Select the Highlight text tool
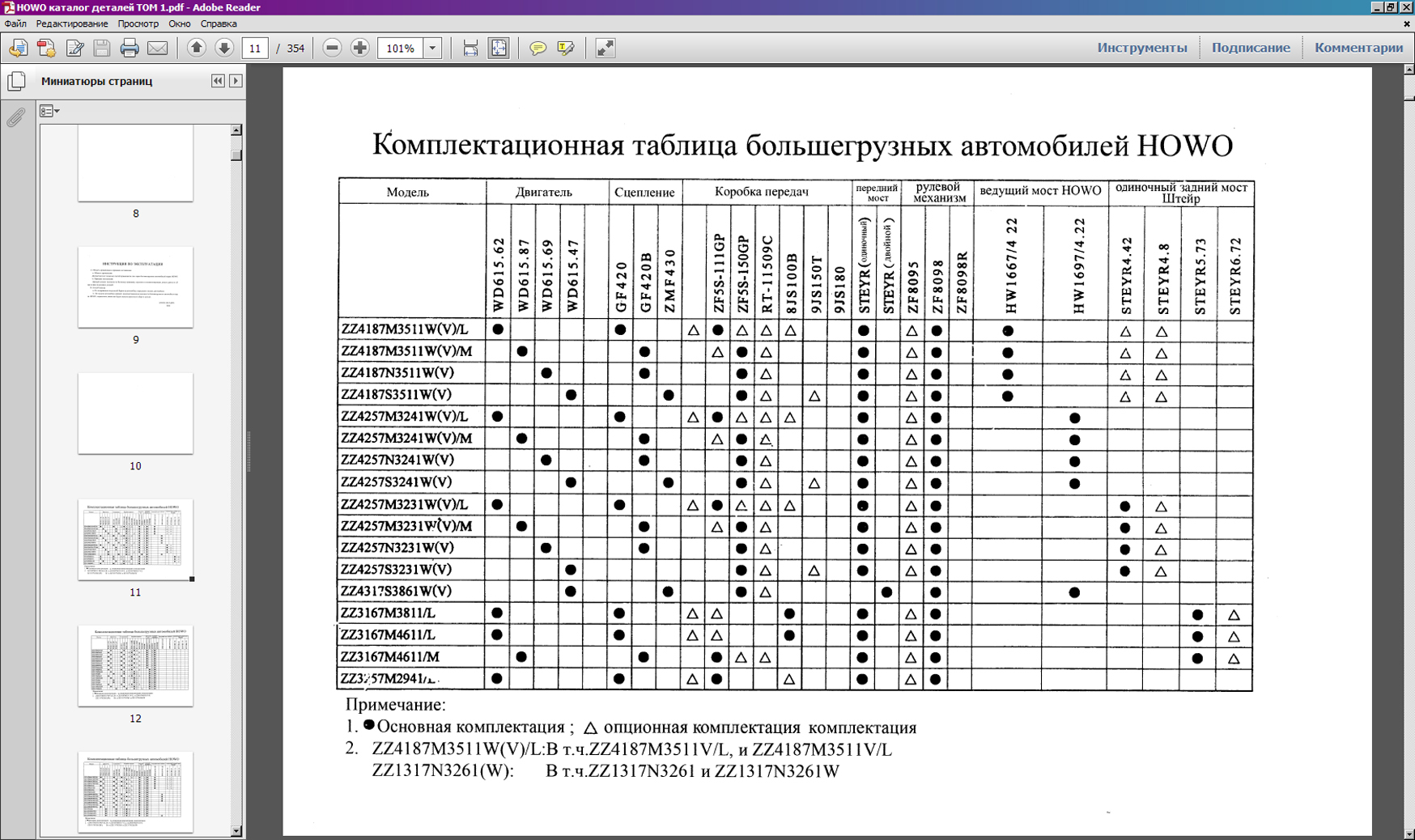 (x=566, y=49)
